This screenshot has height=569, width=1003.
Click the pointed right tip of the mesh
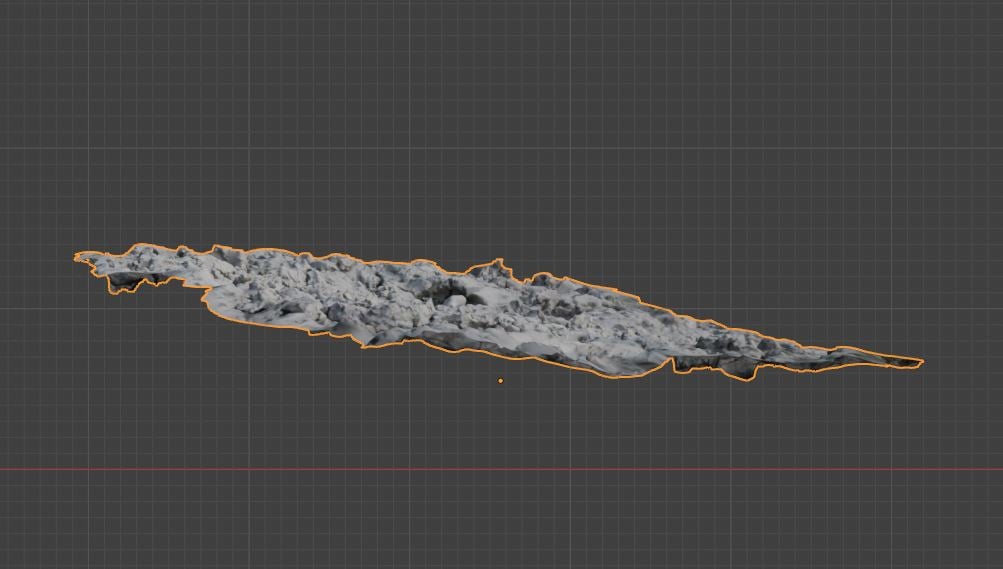tap(918, 362)
